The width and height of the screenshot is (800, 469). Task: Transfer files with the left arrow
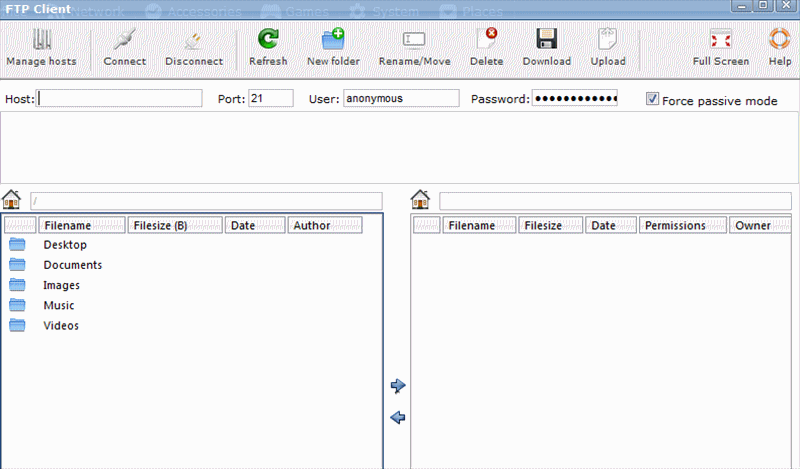pos(398,417)
